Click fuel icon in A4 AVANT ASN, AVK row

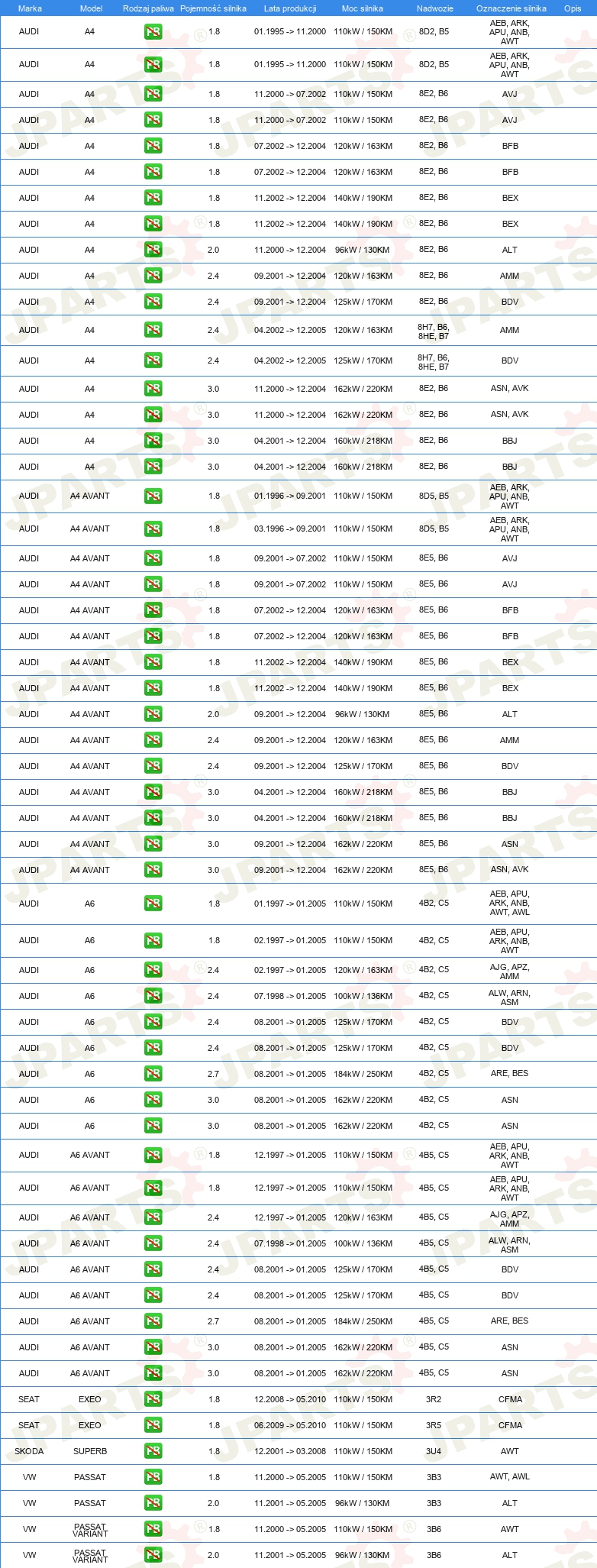(x=153, y=870)
